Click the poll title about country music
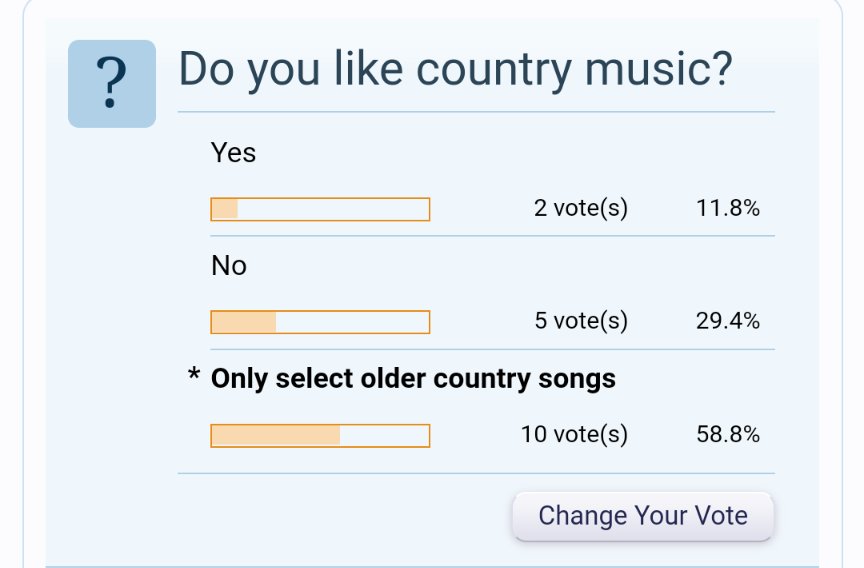864x568 pixels. point(456,70)
